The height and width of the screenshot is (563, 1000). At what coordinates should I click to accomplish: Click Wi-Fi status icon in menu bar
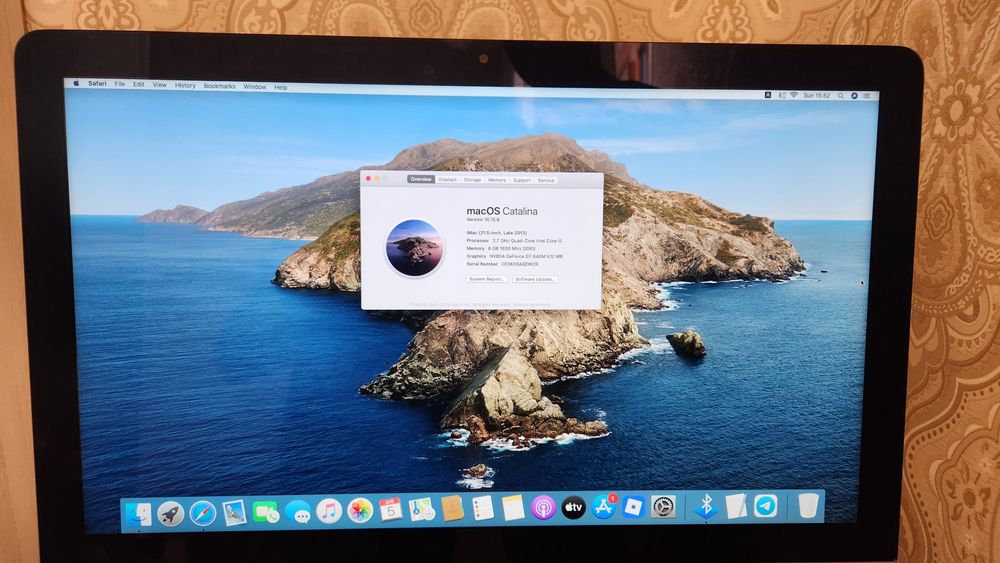[794, 95]
